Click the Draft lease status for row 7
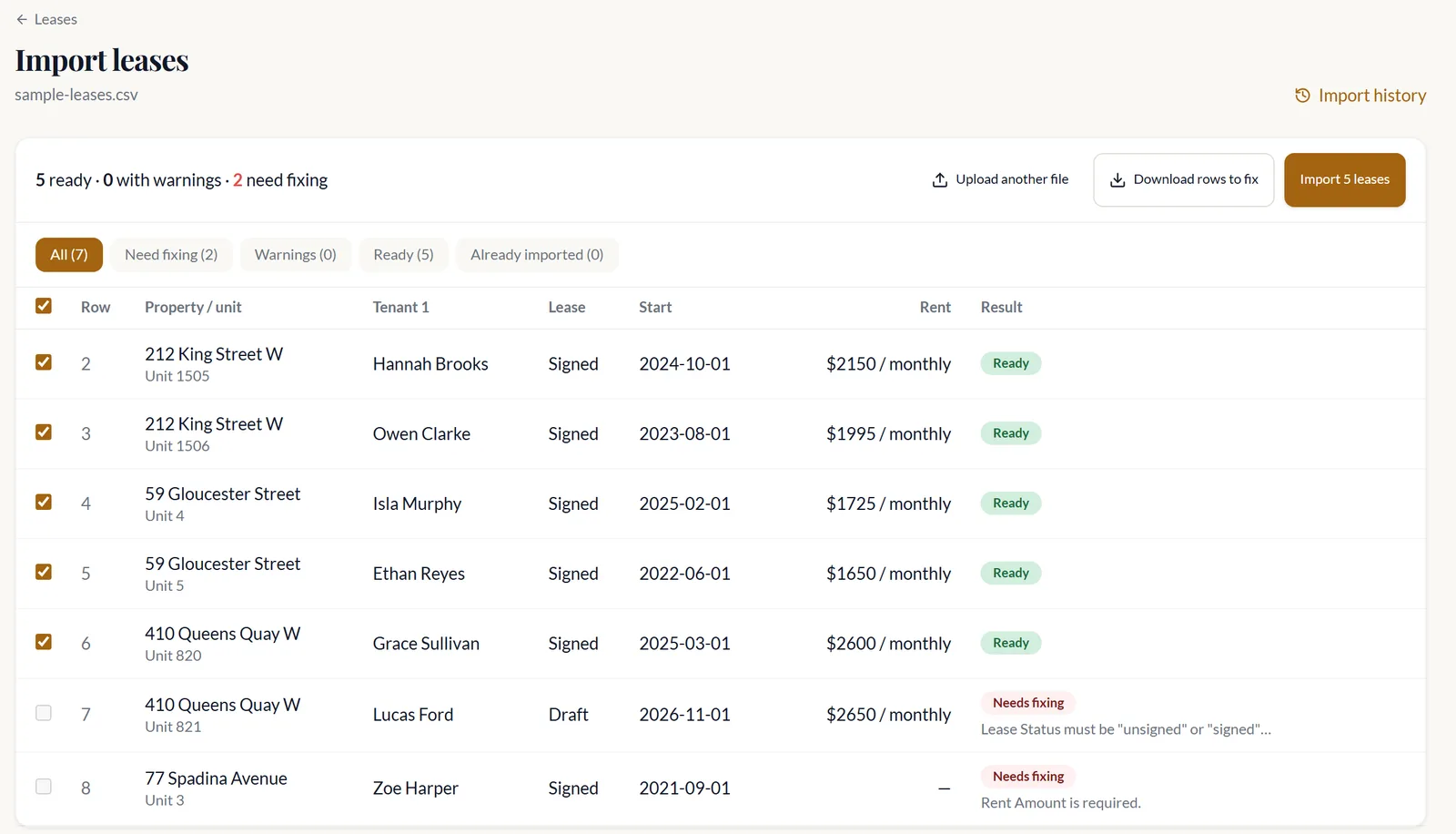This screenshot has width=1456, height=834. coord(569,715)
